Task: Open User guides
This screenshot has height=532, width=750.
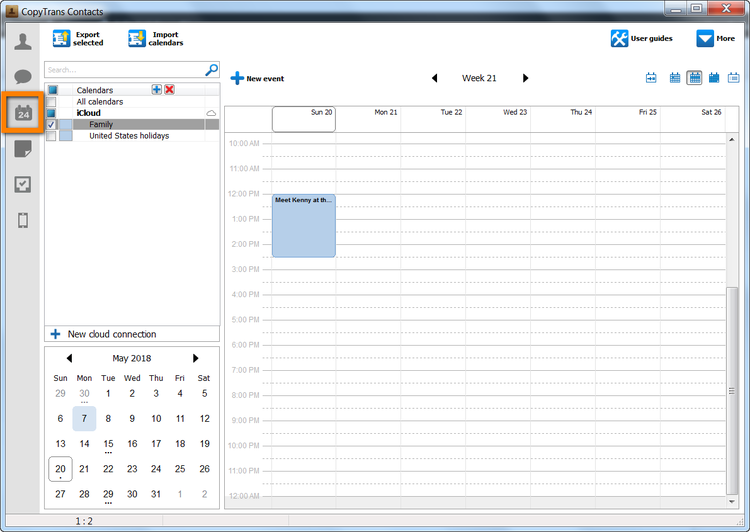Action: tap(641, 39)
